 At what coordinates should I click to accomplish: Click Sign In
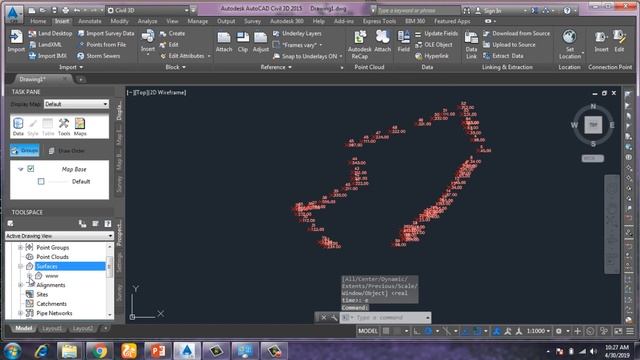488,11
